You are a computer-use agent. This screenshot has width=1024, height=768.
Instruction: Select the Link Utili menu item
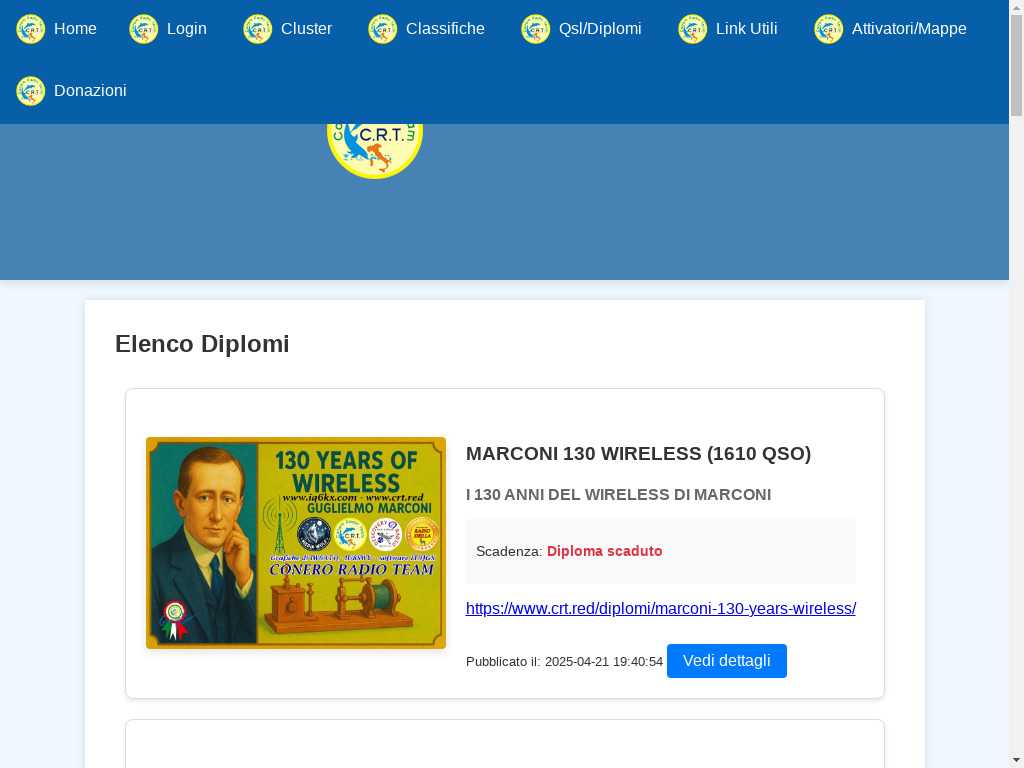(746, 29)
